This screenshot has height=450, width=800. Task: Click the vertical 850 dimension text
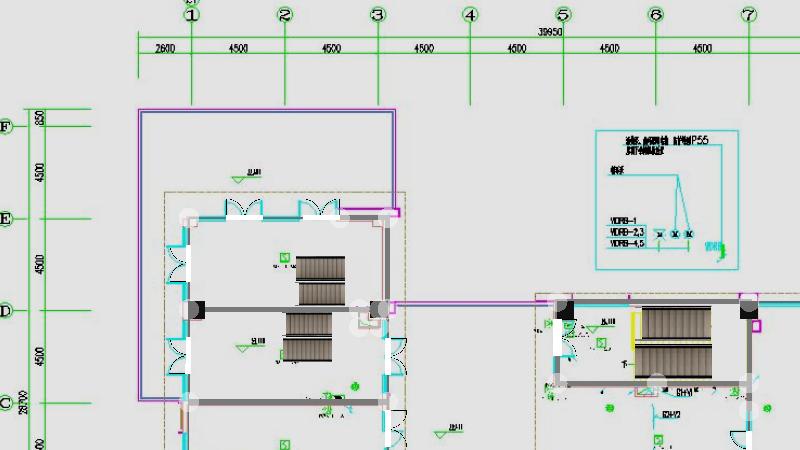pyautogui.click(x=39, y=118)
